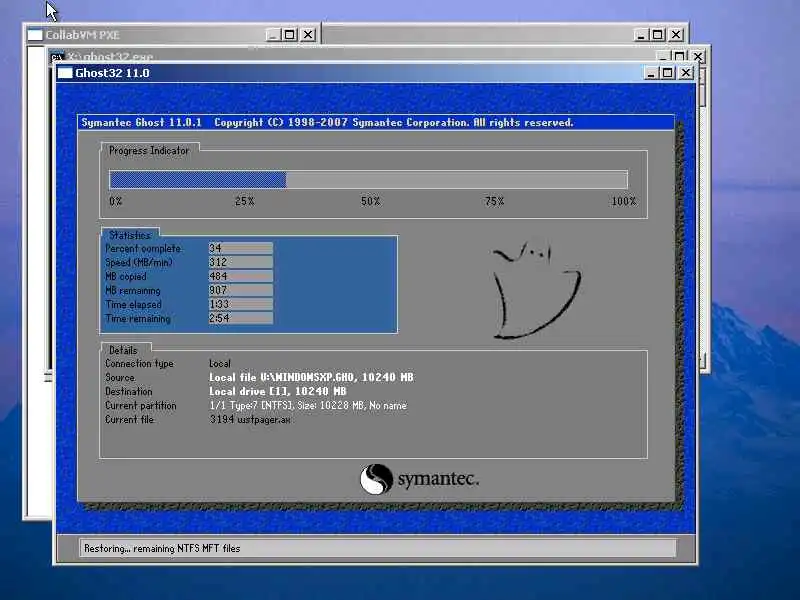Click the Ghost32 11.0 title text
This screenshot has height=600, width=800.
click(112, 73)
